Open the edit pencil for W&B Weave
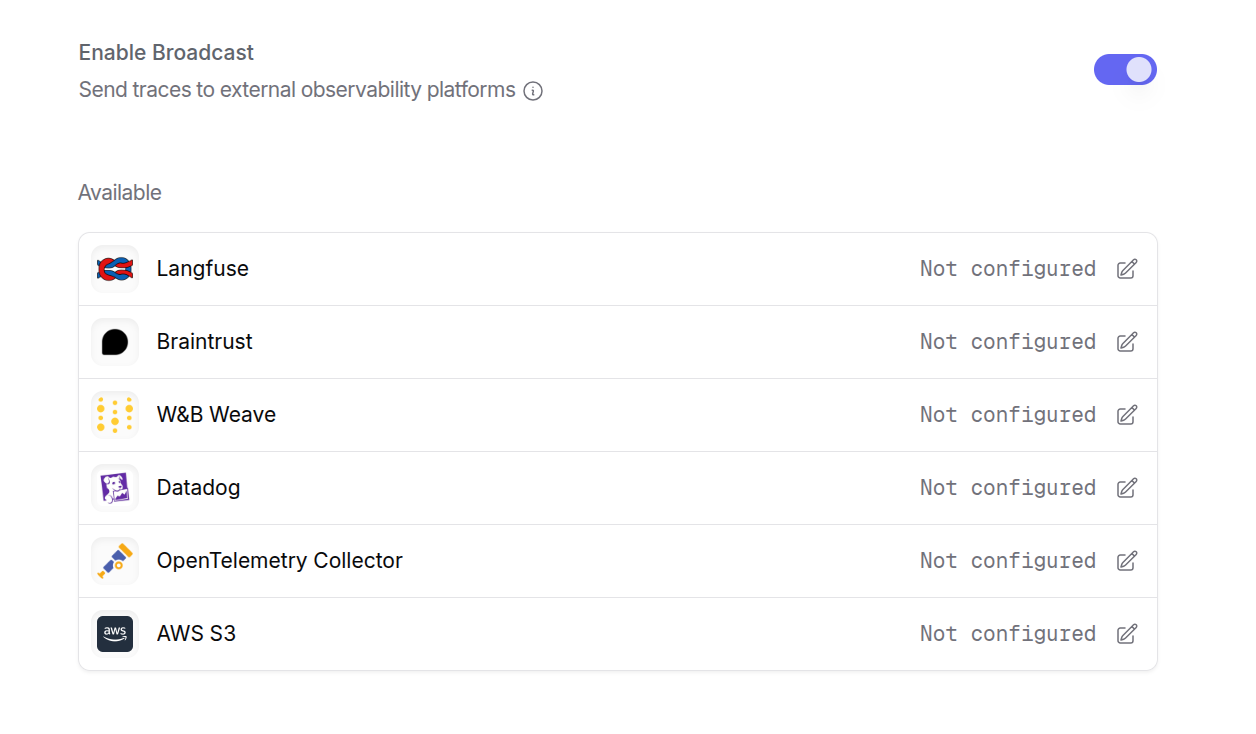 tap(1127, 415)
